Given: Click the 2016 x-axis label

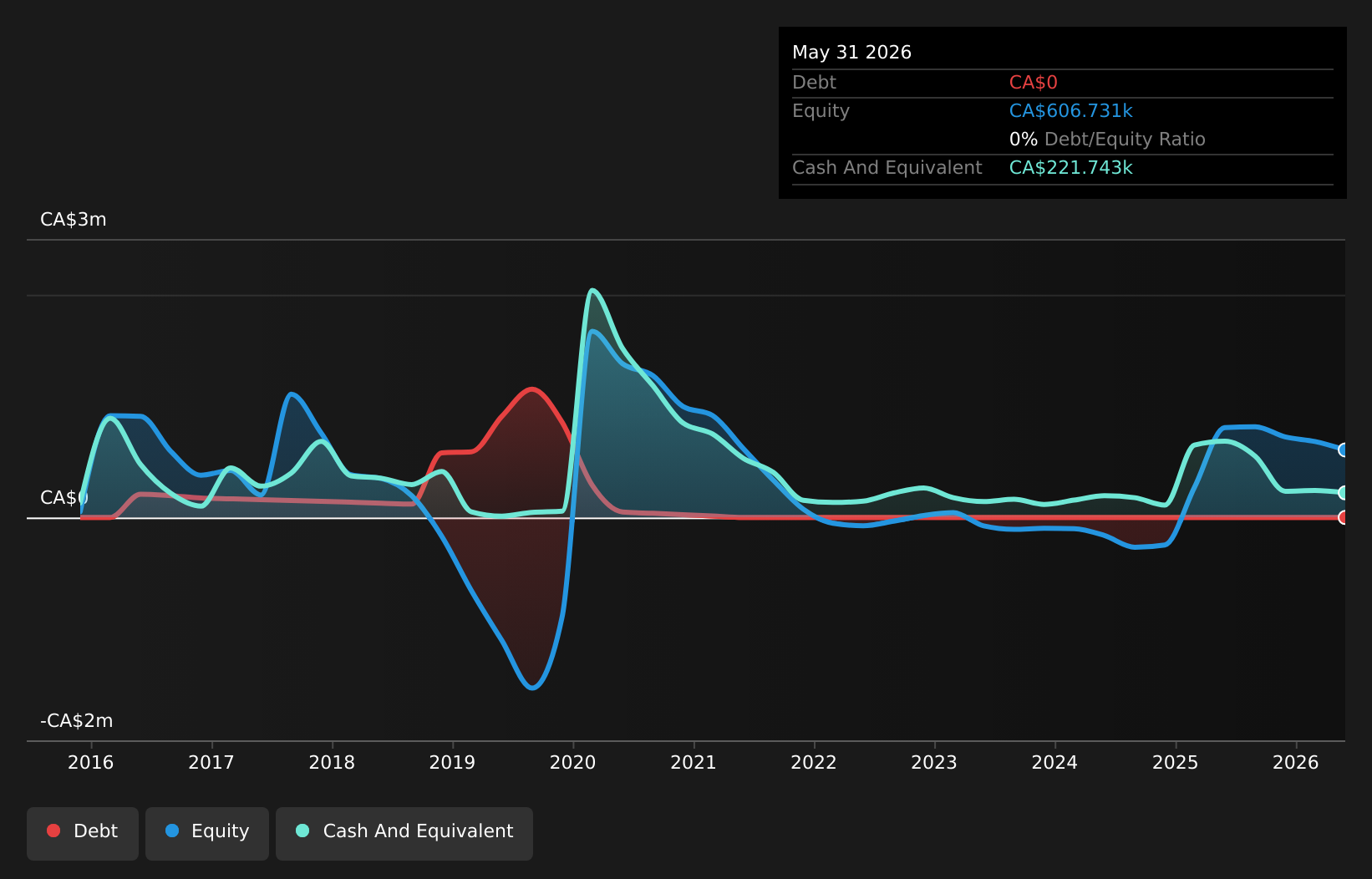Looking at the screenshot, I should tap(90, 762).
